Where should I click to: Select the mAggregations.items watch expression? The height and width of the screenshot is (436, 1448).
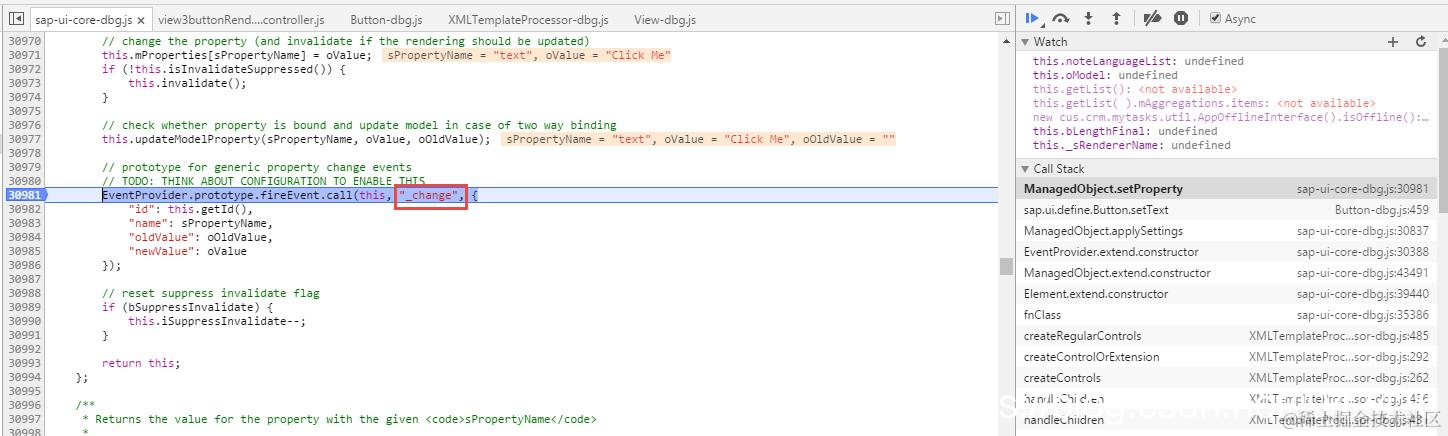(x=1204, y=103)
